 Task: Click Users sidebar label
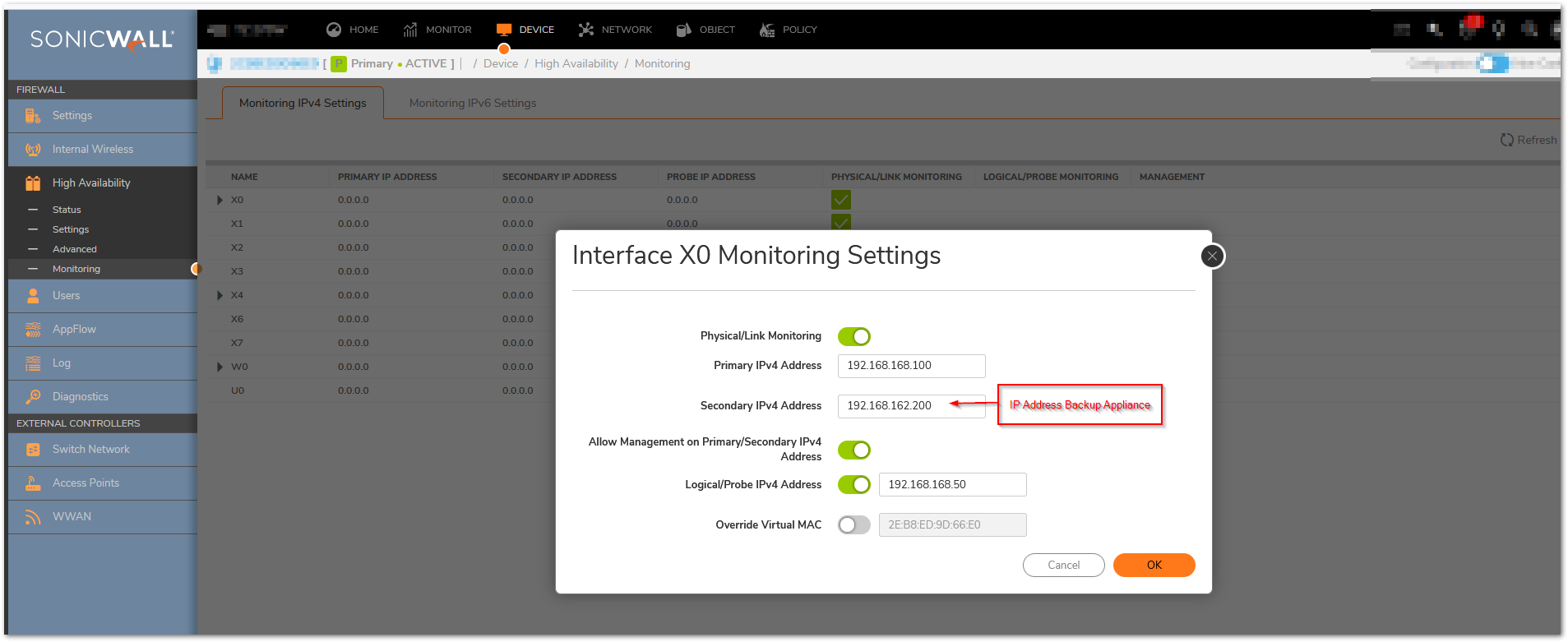click(67, 296)
